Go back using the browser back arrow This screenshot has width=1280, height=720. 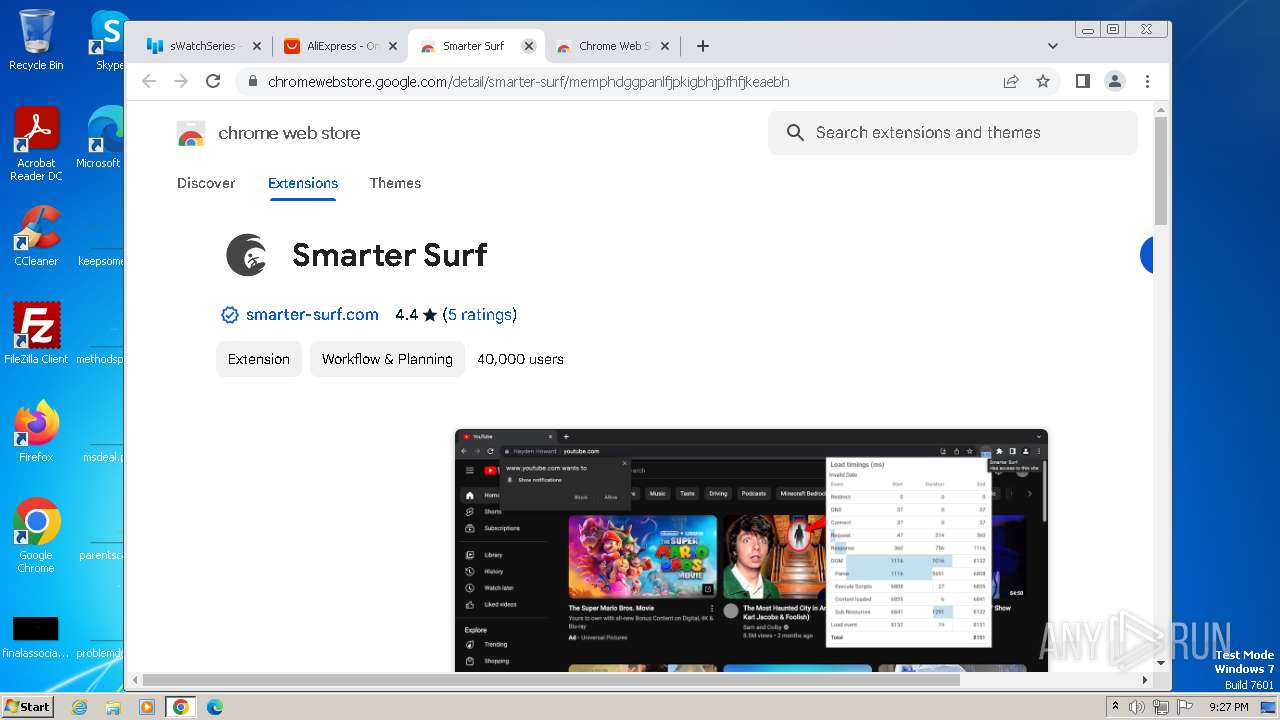149,82
